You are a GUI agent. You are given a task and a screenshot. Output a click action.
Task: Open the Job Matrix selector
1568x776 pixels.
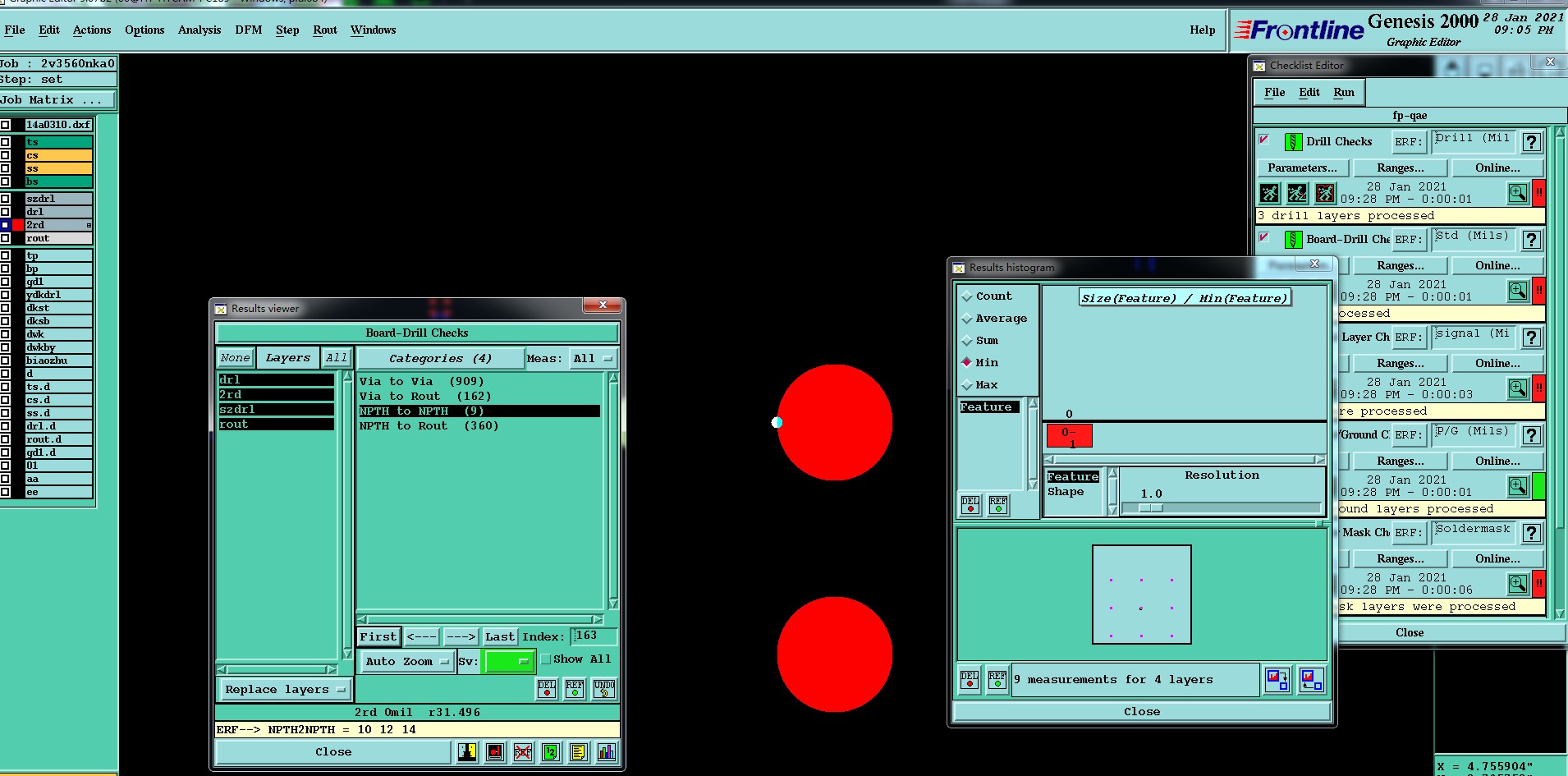[x=57, y=100]
